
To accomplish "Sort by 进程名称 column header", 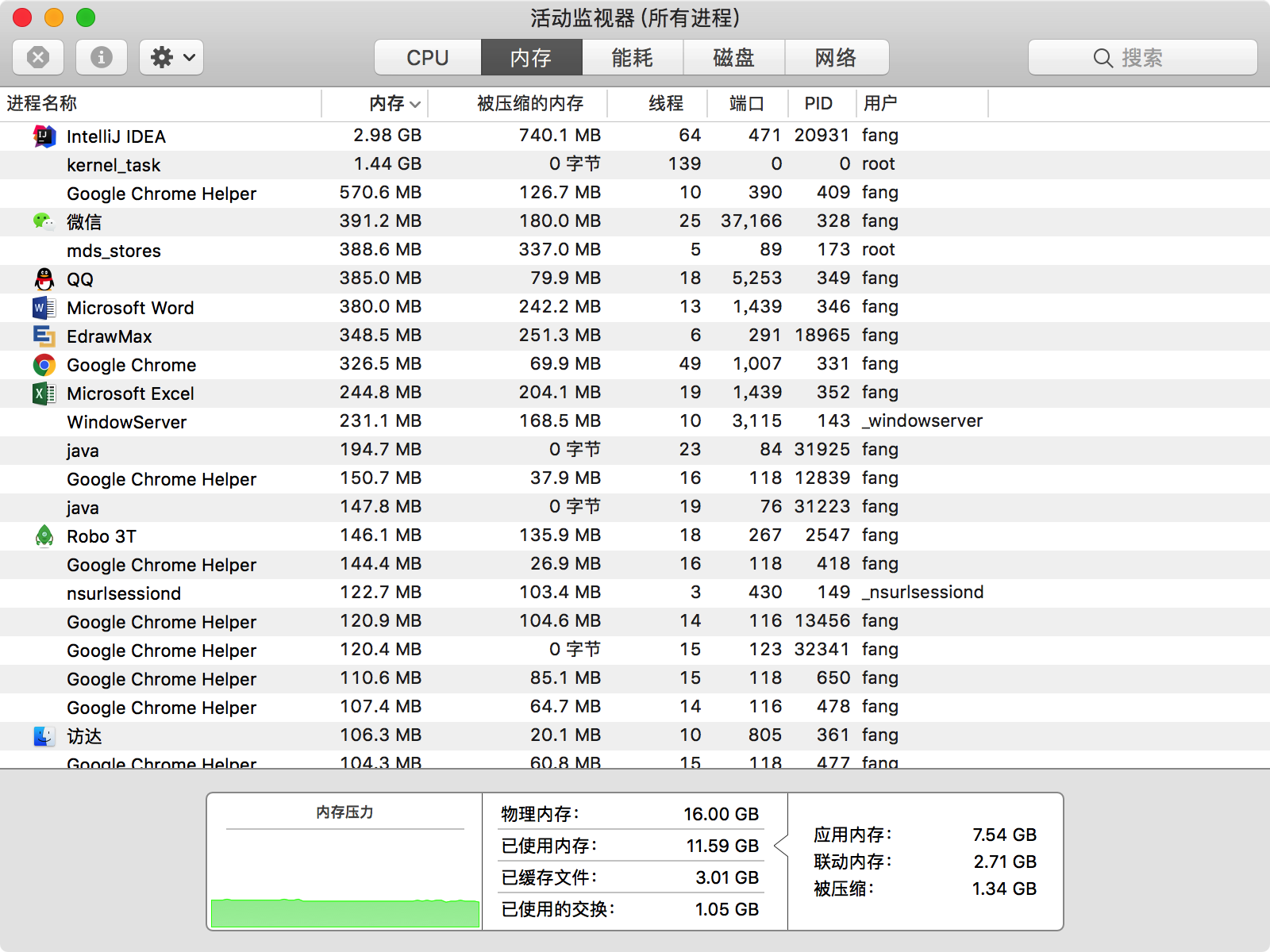I will [x=161, y=103].
